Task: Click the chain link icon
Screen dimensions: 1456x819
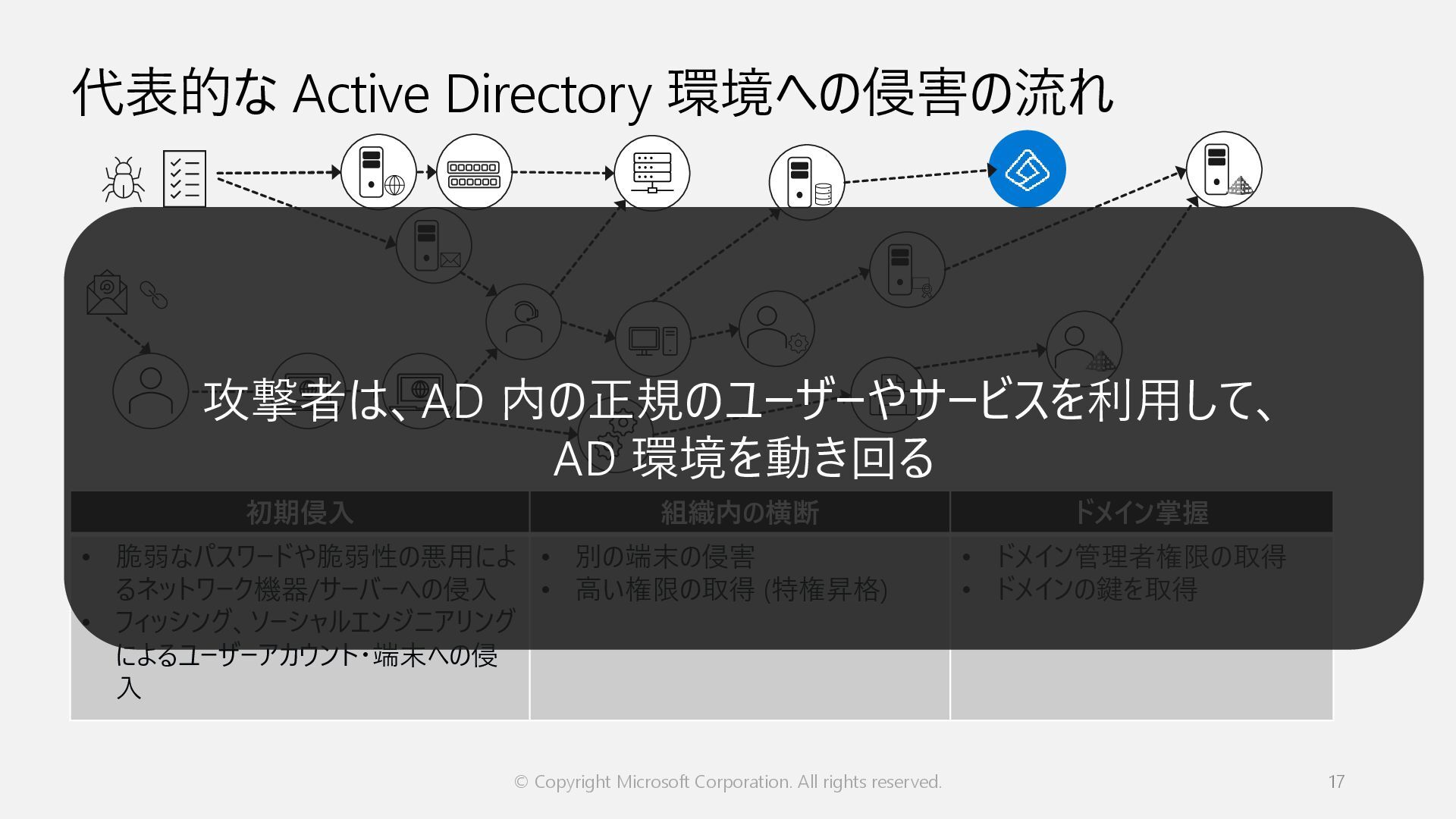Action: click(154, 294)
